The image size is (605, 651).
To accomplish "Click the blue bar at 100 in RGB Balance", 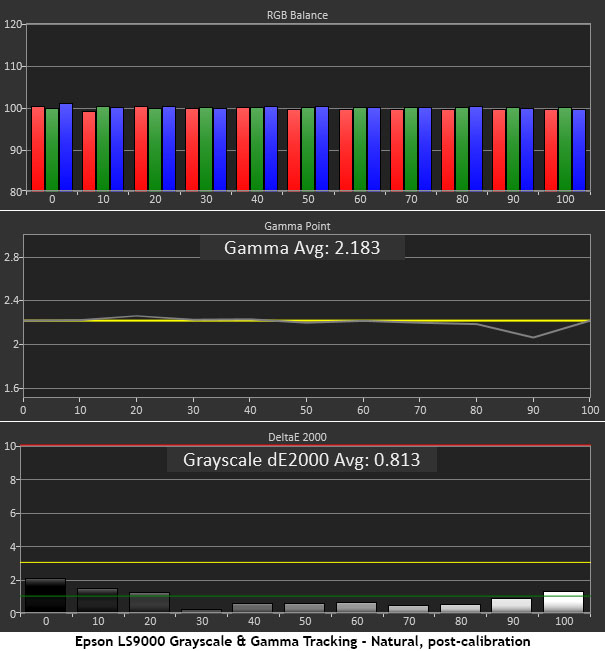I will (579, 149).
